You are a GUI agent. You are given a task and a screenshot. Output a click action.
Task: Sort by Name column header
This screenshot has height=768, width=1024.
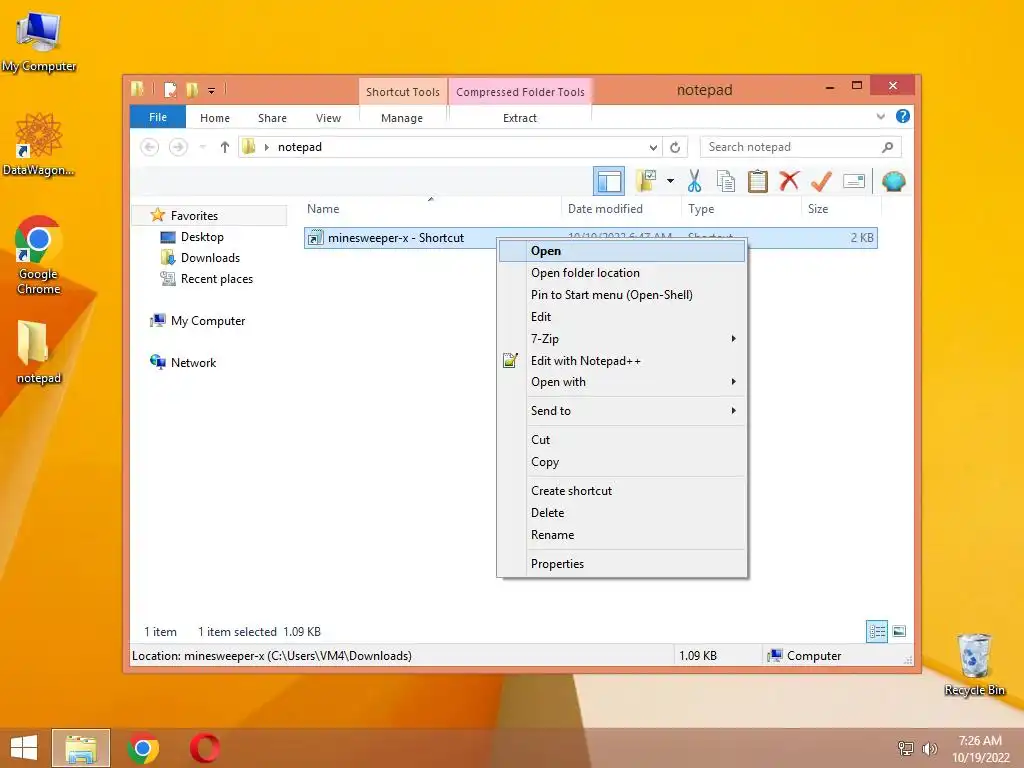431,209
